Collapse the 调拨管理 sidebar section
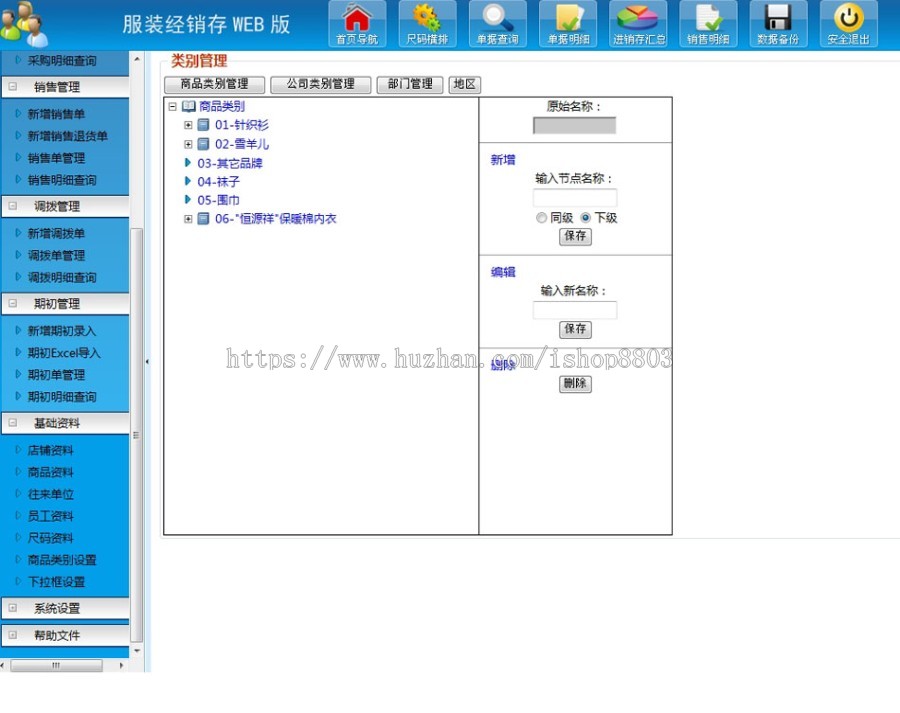 click(x=13, y=206)
